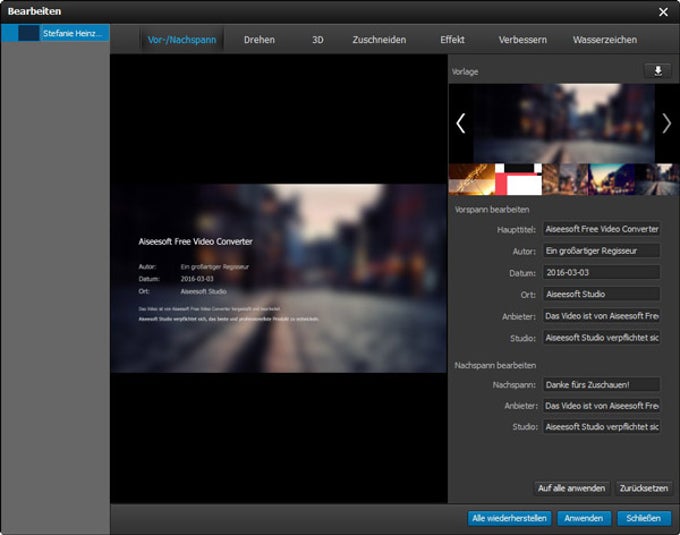
Task: Edit the Vorspann Studio field
Action: 602,337
